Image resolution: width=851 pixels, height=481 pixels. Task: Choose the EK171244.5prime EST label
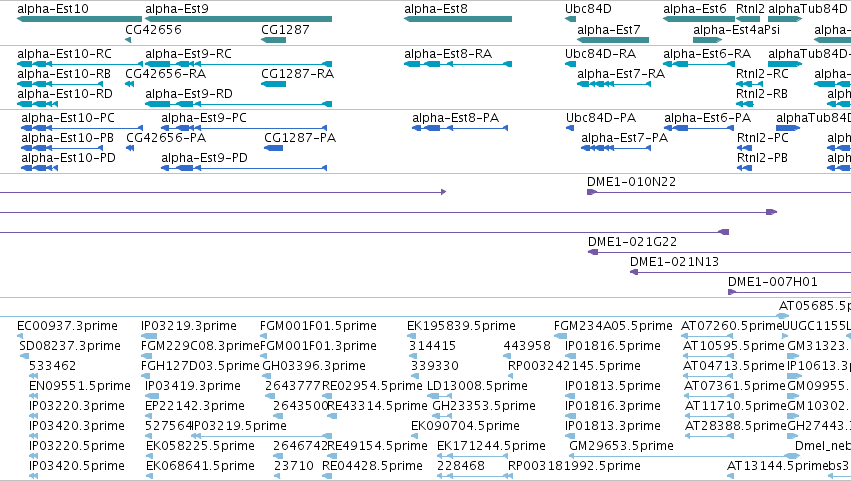(491, 446)
